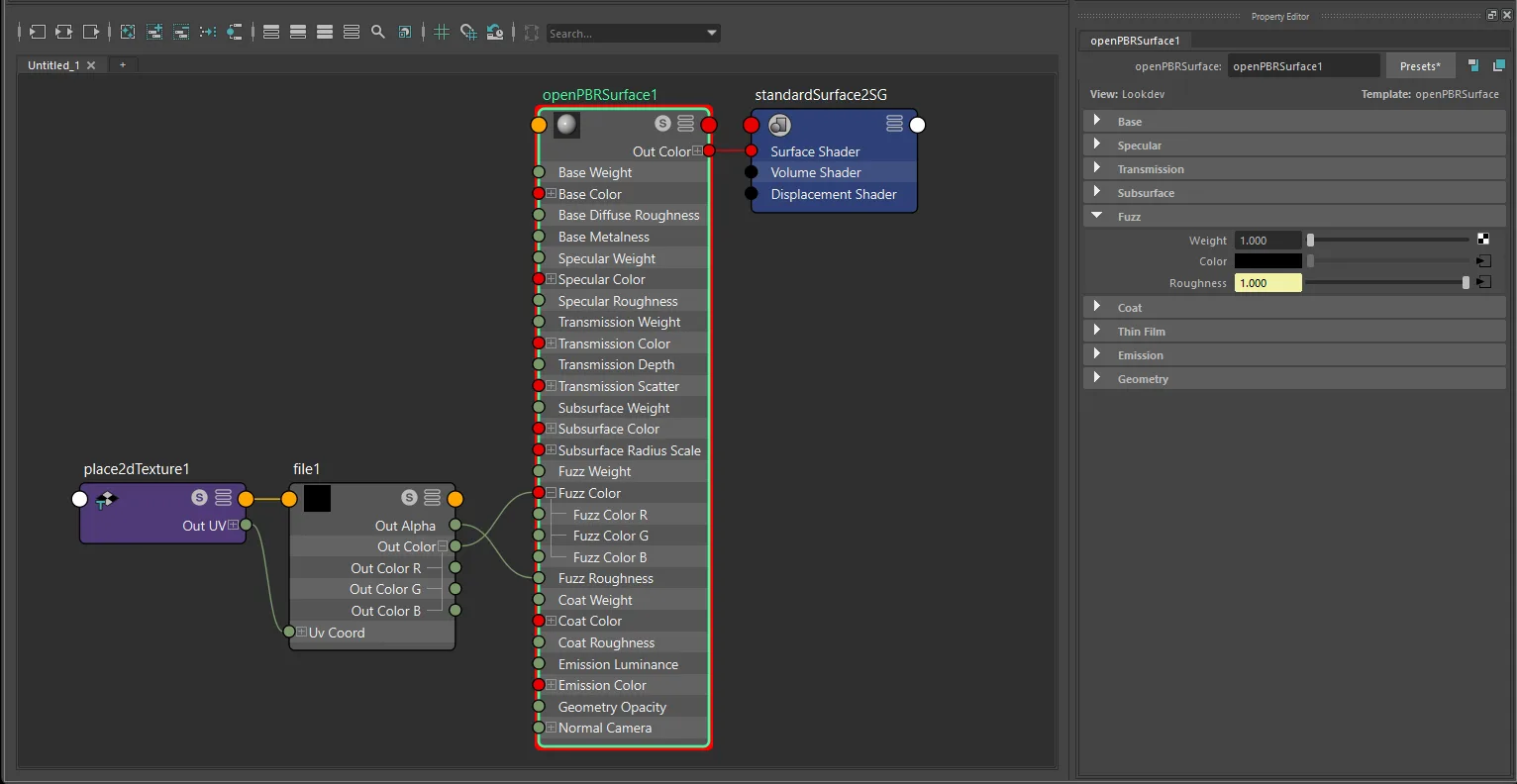Click the connection icon for Fuzz Roughness
Image resolution: width=1517 pixels, height=784 pixels.
1483,282
